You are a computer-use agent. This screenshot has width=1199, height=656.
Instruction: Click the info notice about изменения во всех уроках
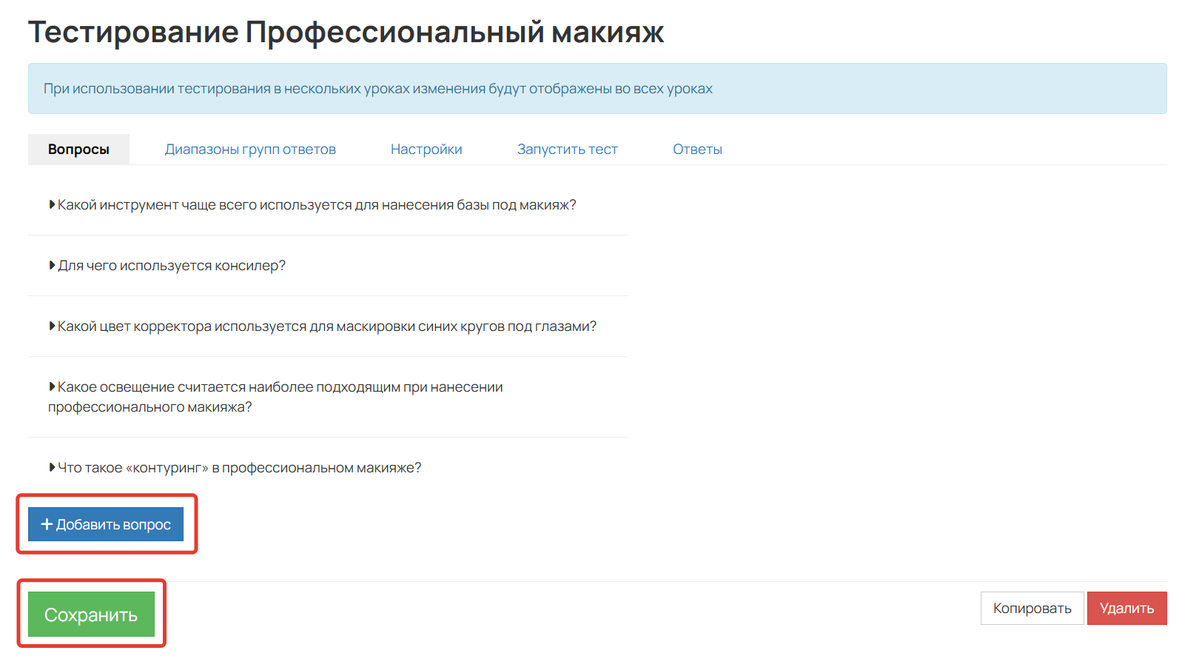tap(597, 89)
